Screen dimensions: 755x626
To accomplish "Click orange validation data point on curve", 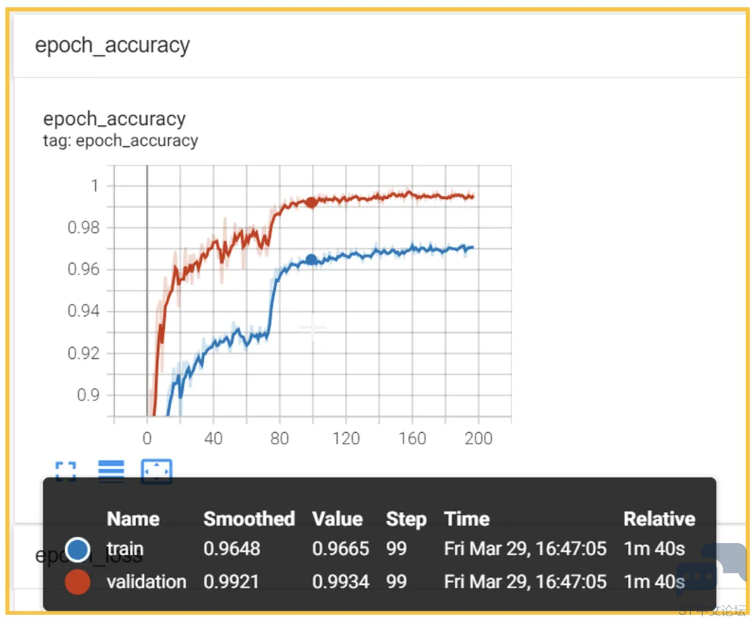I will tap(312, 202).
